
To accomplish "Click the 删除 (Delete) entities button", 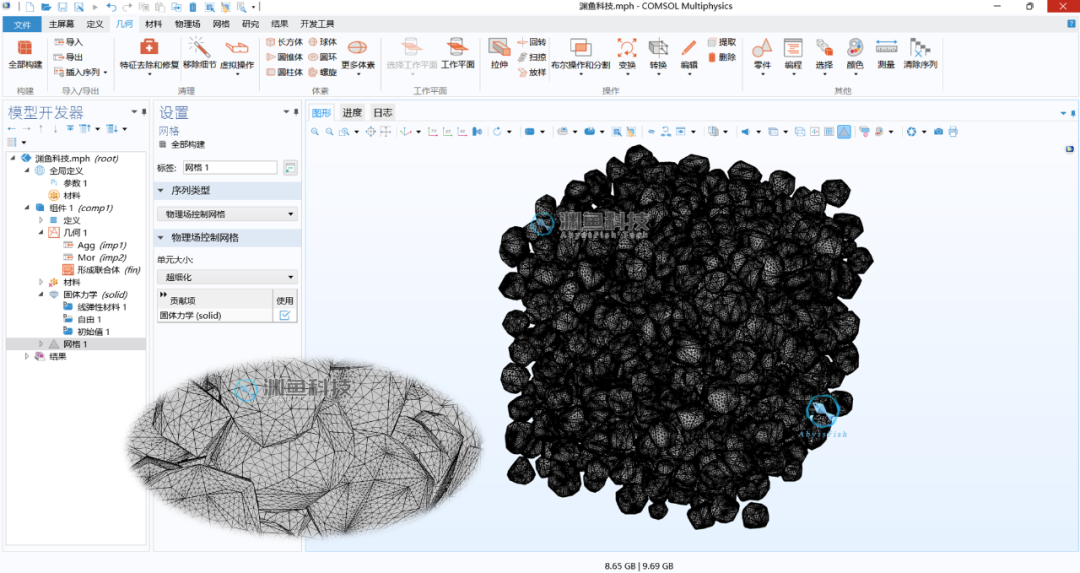I will 722,57.
